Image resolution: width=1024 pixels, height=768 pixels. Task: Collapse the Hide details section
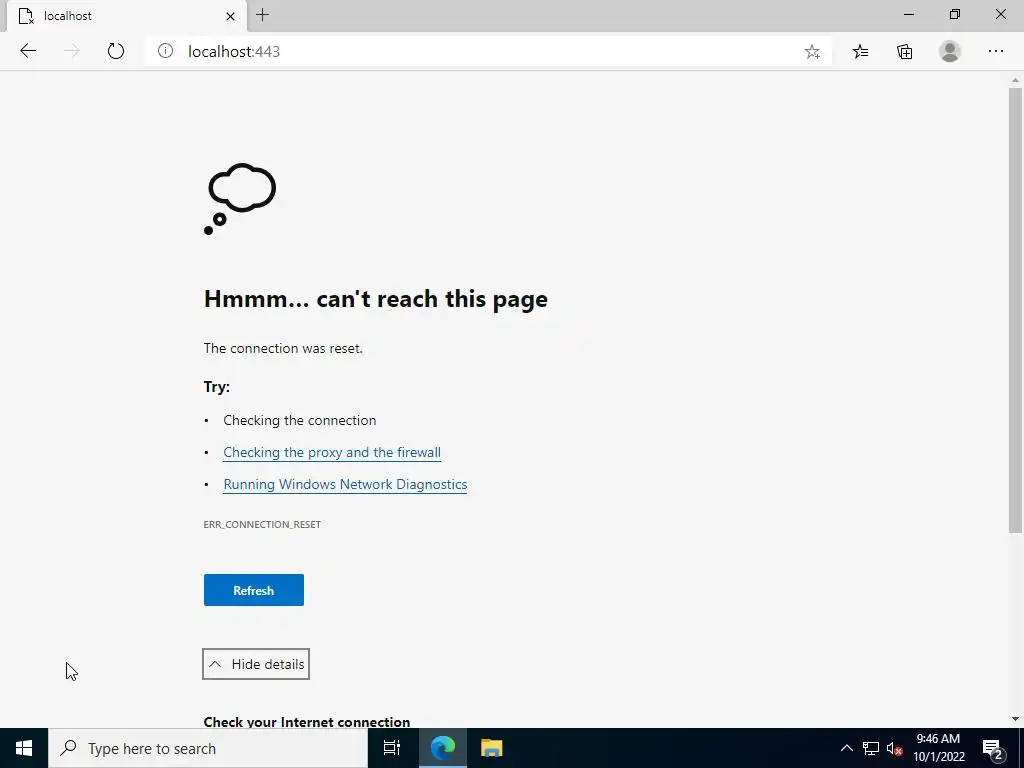(x=256, y=664)
